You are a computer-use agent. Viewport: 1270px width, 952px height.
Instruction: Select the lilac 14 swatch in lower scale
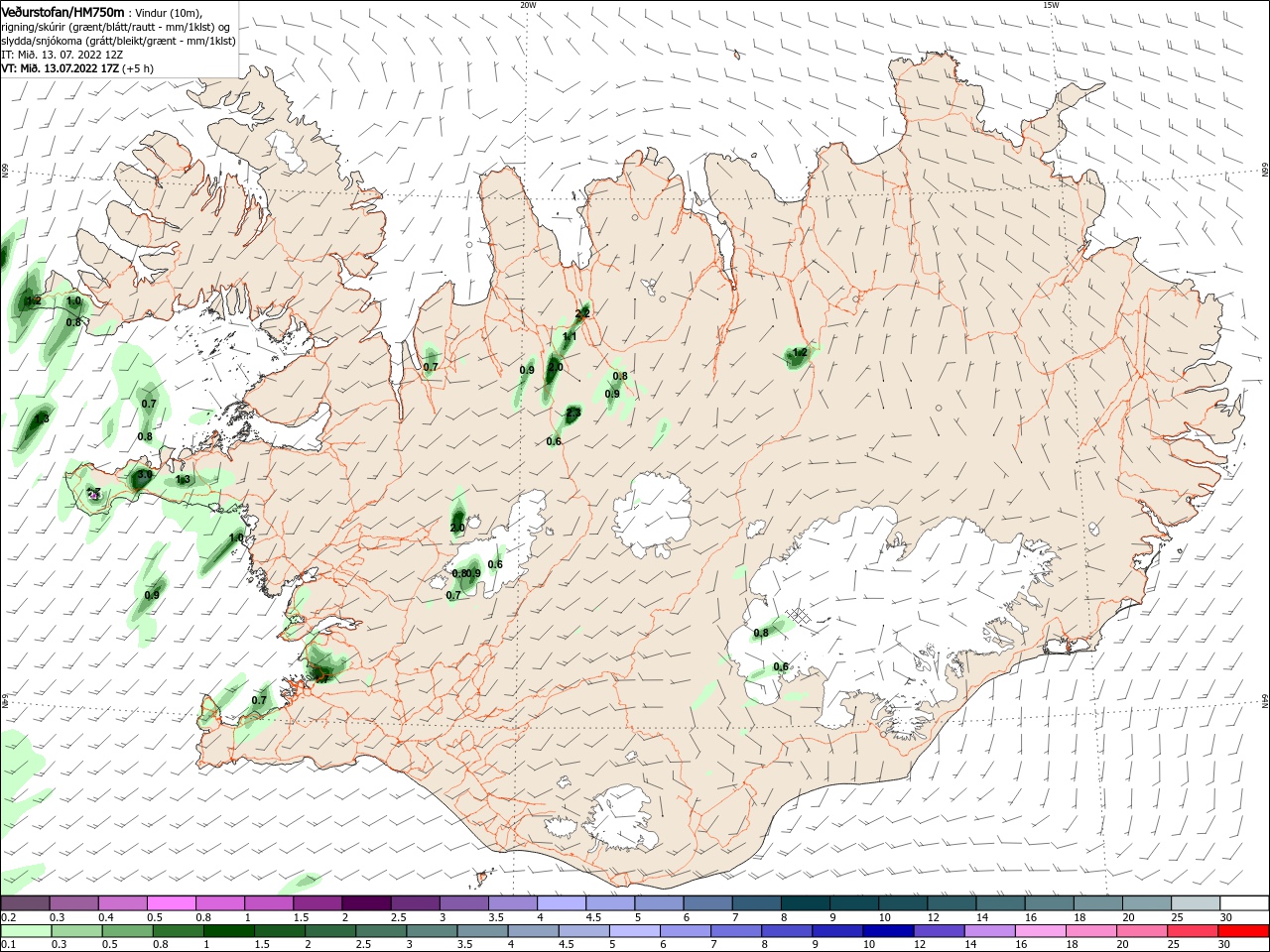click(988, 931)
